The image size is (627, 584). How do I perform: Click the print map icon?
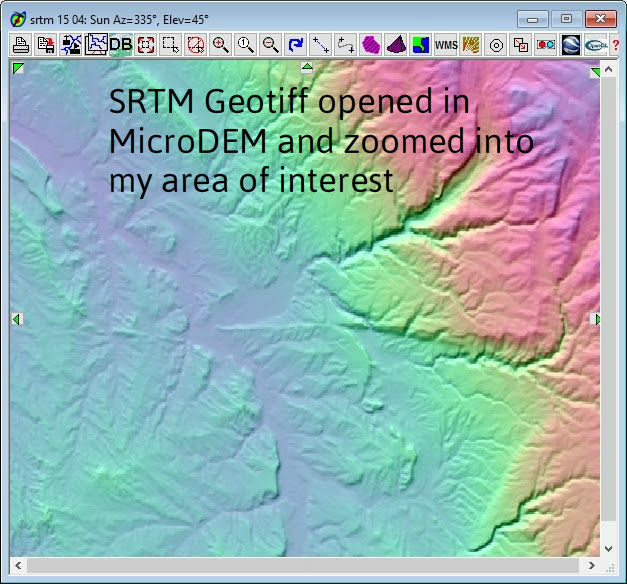pyautogui.click(x=20, y=45)
